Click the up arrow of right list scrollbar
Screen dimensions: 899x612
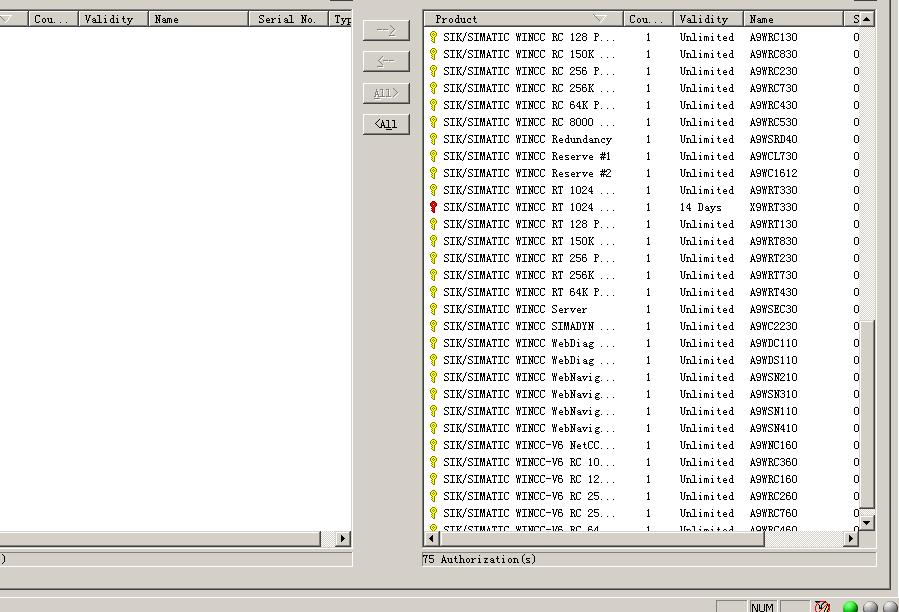click(867, 19)
